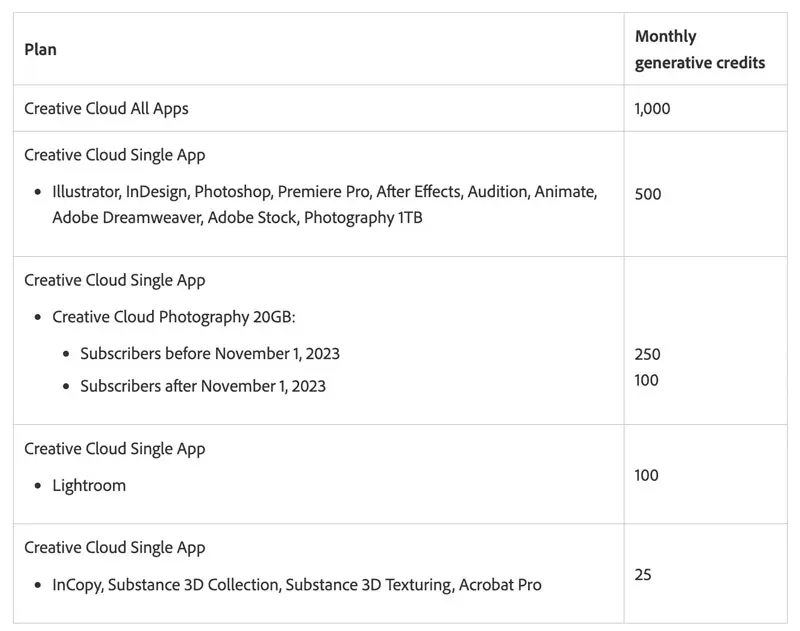This screenshot has width=800, height=631.
Task: Click the "1,000" credits value
Action: [652, 109]
